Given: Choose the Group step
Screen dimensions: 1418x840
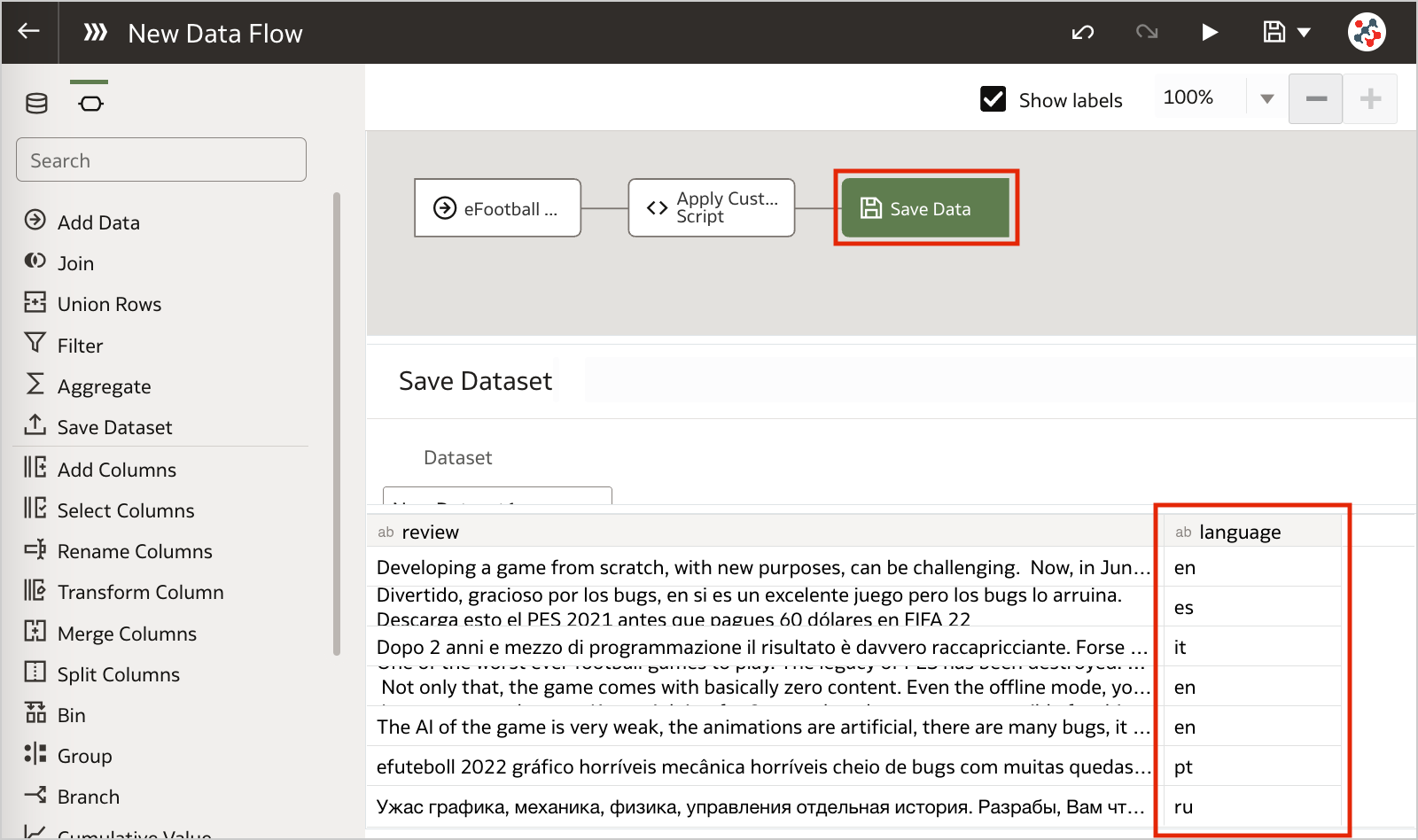Looking at the screenshot, I should (68, 755).
